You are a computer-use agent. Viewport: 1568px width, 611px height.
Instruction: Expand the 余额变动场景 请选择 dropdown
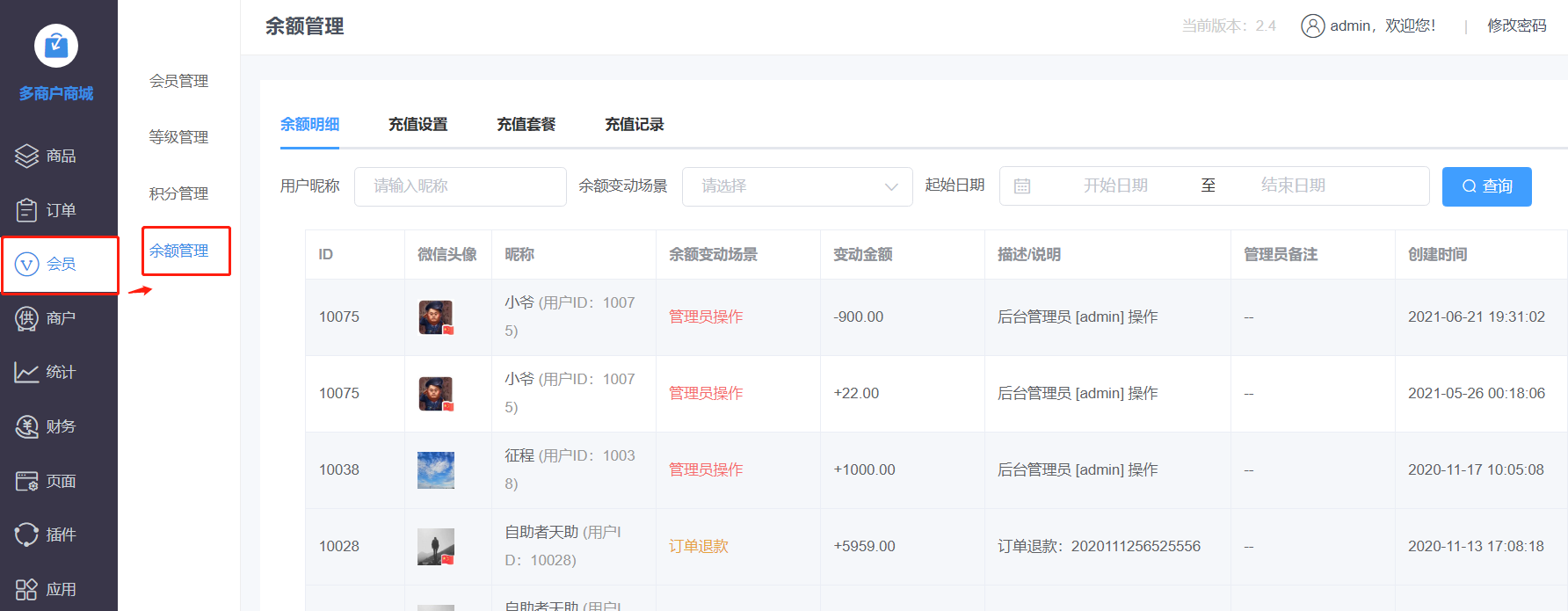(797, 186)
